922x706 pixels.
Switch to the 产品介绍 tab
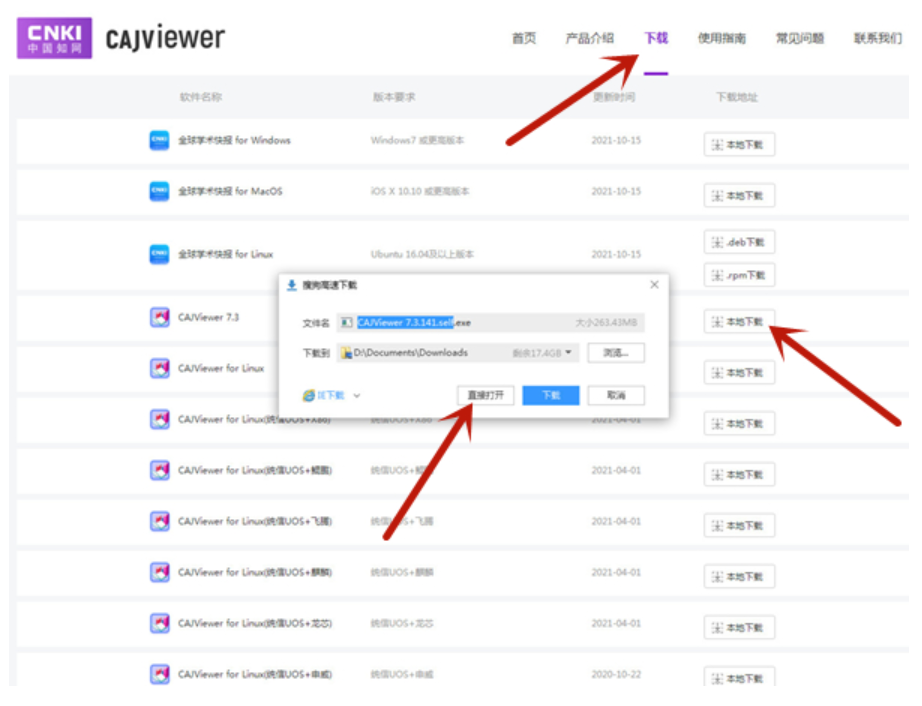coord(589,39)
